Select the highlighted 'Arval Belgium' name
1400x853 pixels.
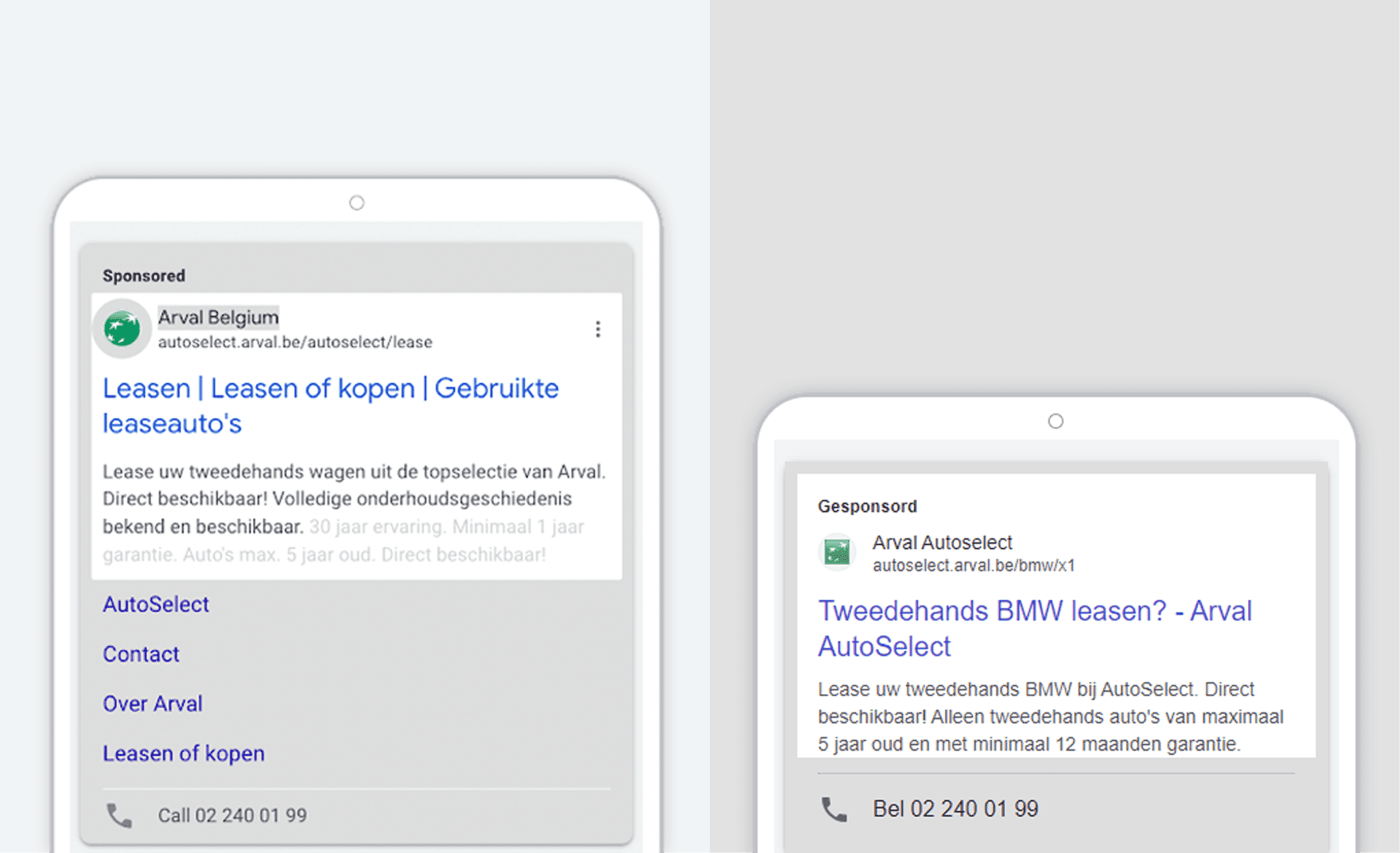(218, 317)
